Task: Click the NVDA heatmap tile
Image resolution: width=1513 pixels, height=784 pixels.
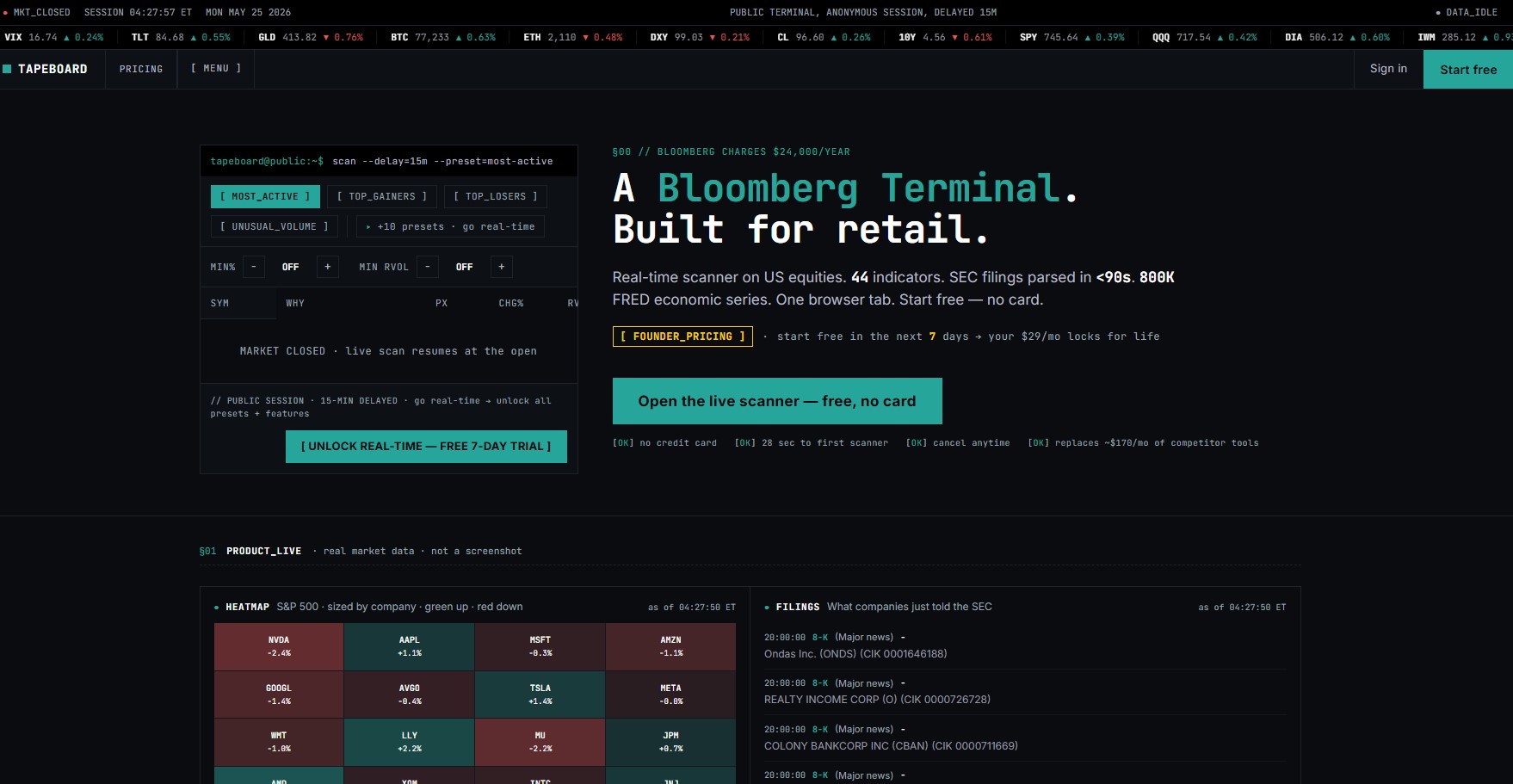Action: pyautogui.click(x=279, y=647)
